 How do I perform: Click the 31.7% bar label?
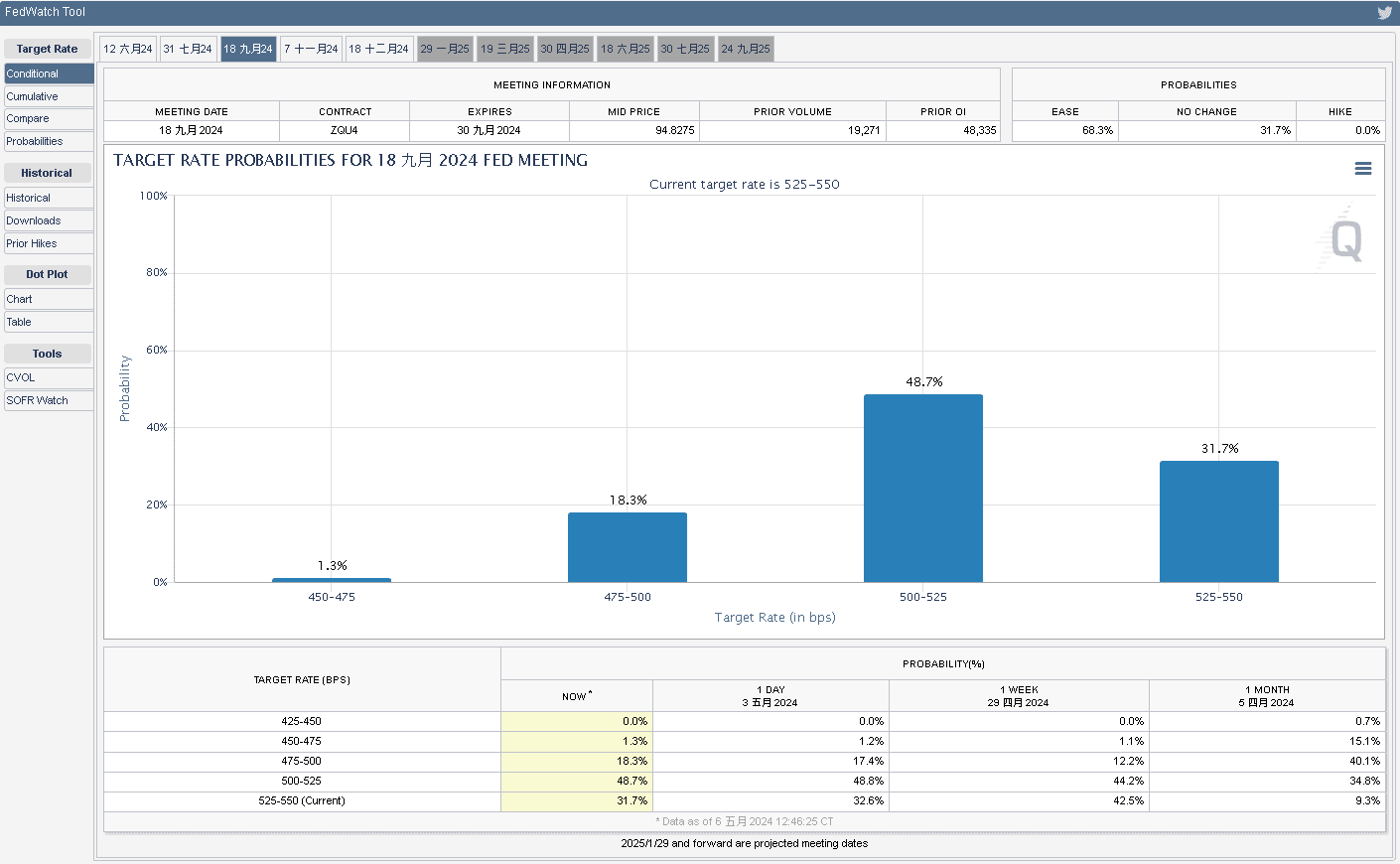point(1220,448)
